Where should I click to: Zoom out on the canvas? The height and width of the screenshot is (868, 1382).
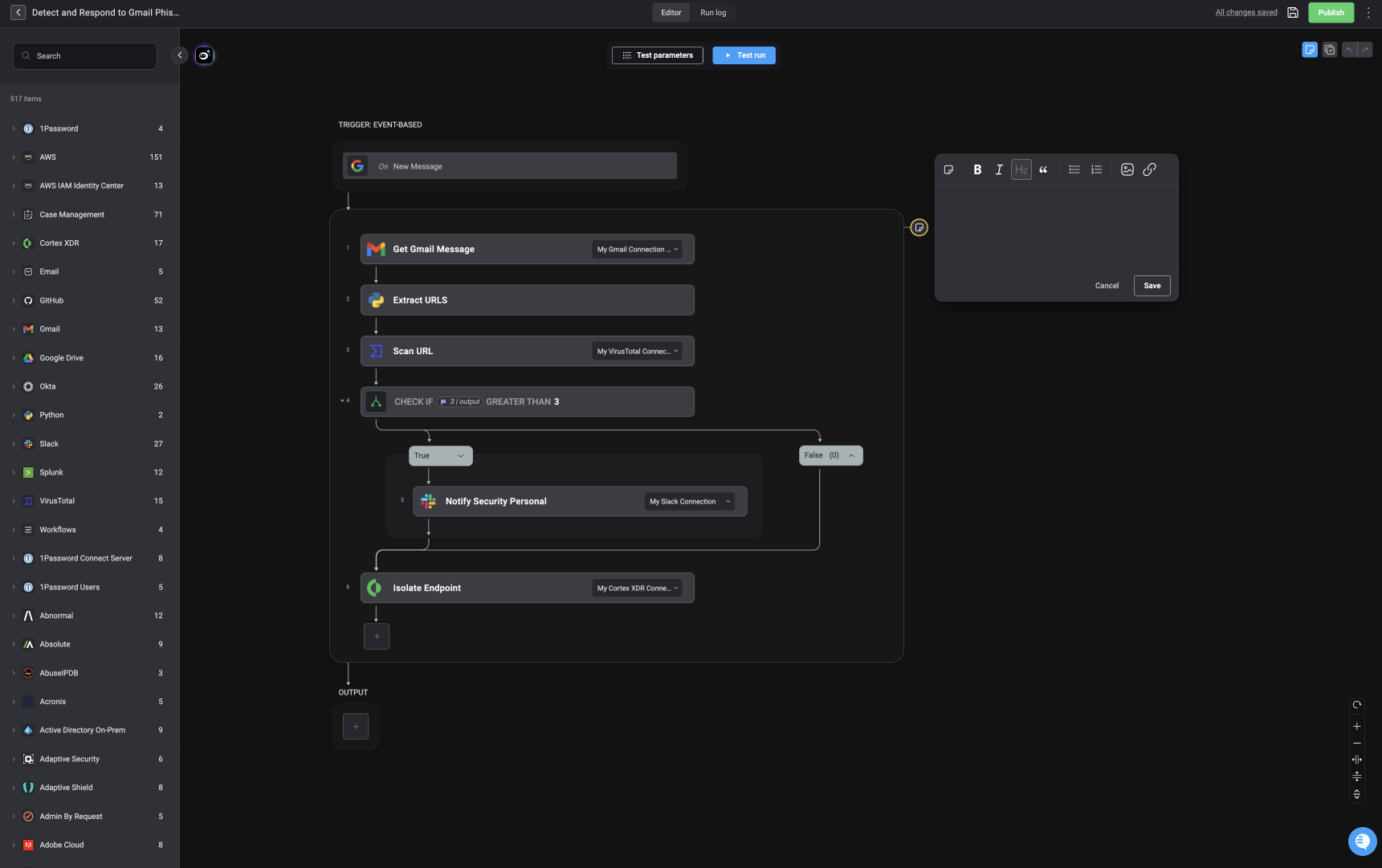[1357, 744]
